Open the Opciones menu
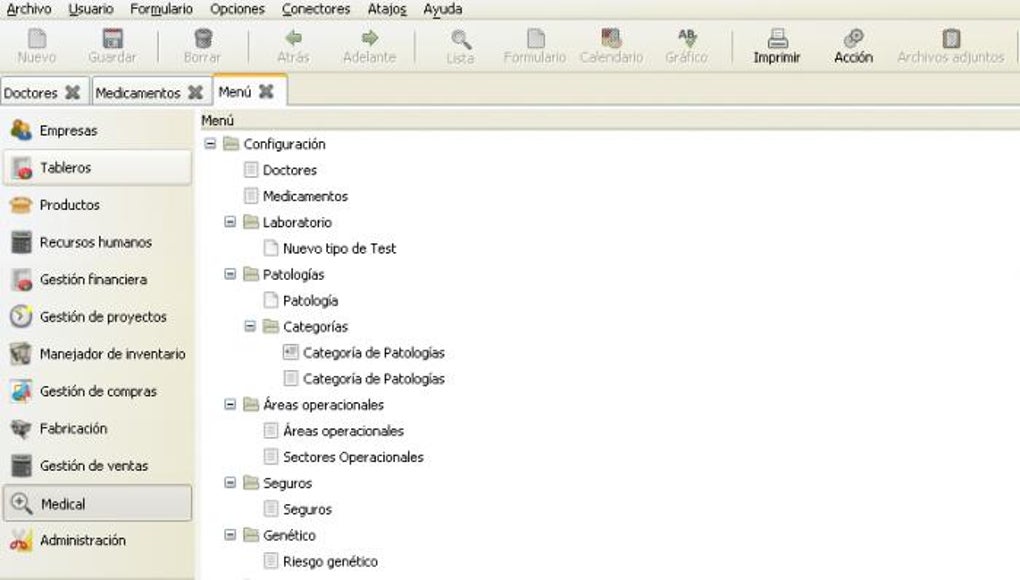The image size is (1020, 580). pos(237,9)
